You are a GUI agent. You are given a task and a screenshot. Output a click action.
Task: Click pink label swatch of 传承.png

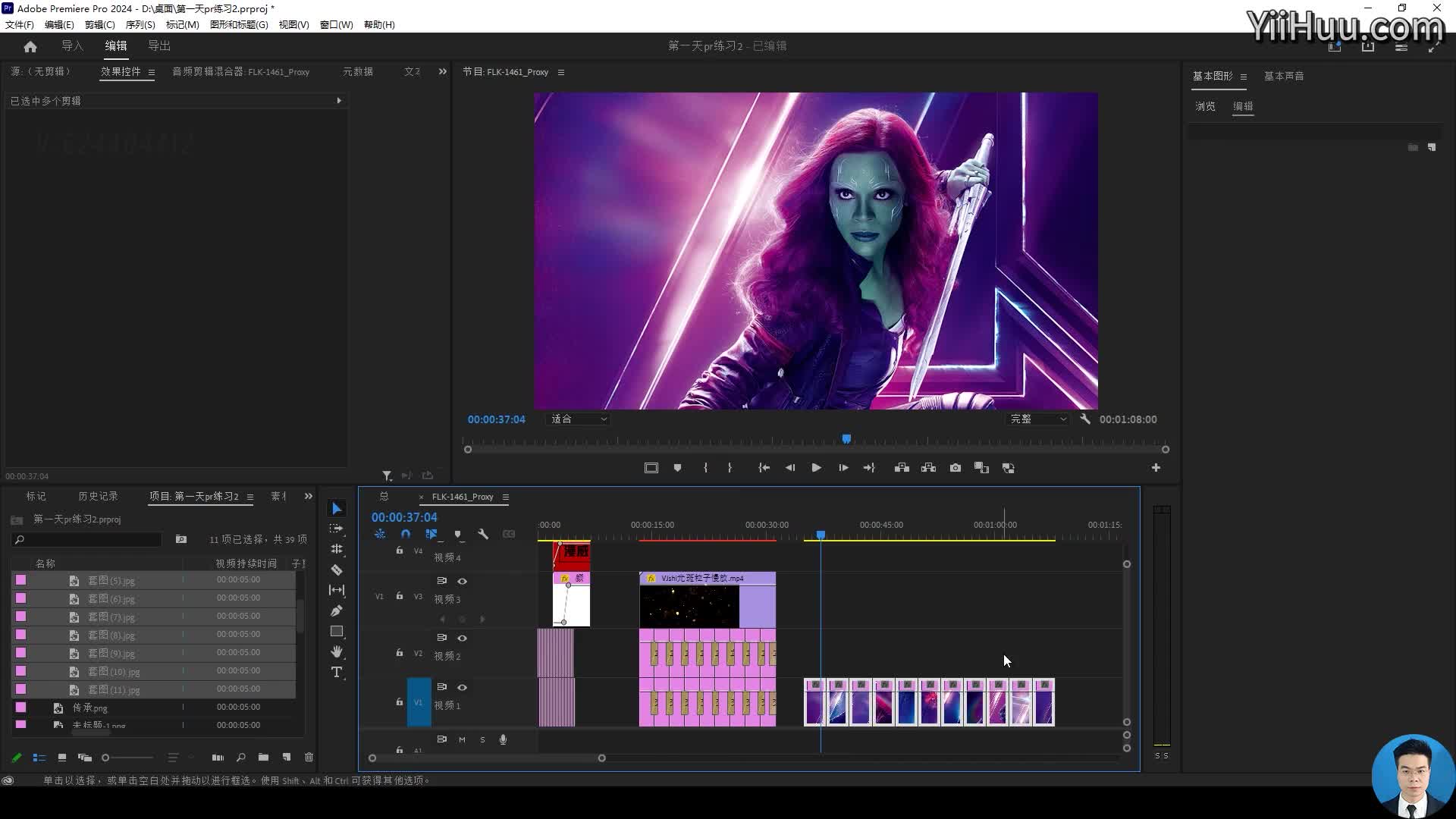coord(21,707)
